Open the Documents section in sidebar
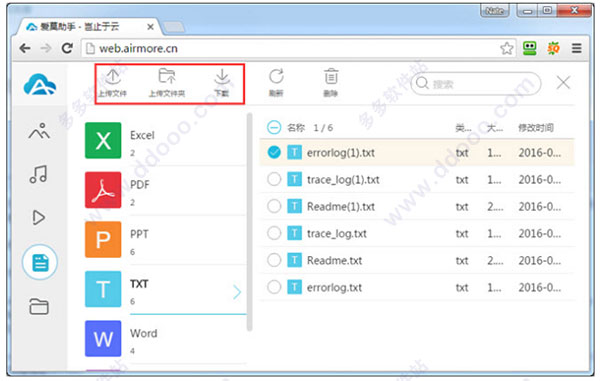 (x=40, y=262)
